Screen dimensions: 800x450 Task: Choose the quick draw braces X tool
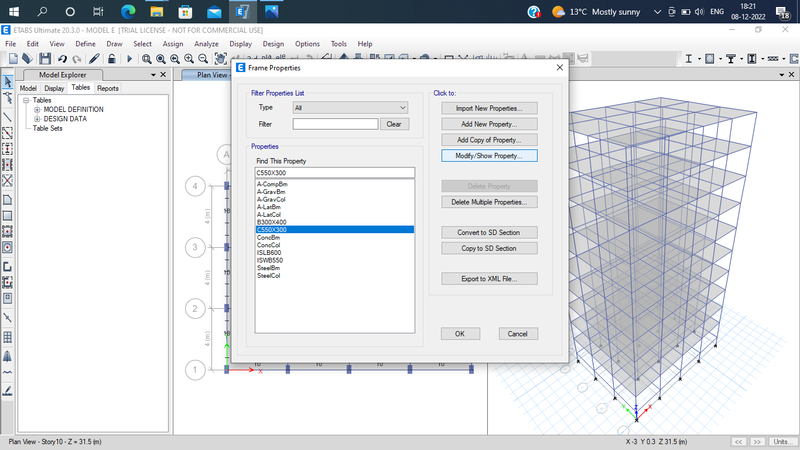[x=8, y=180]
